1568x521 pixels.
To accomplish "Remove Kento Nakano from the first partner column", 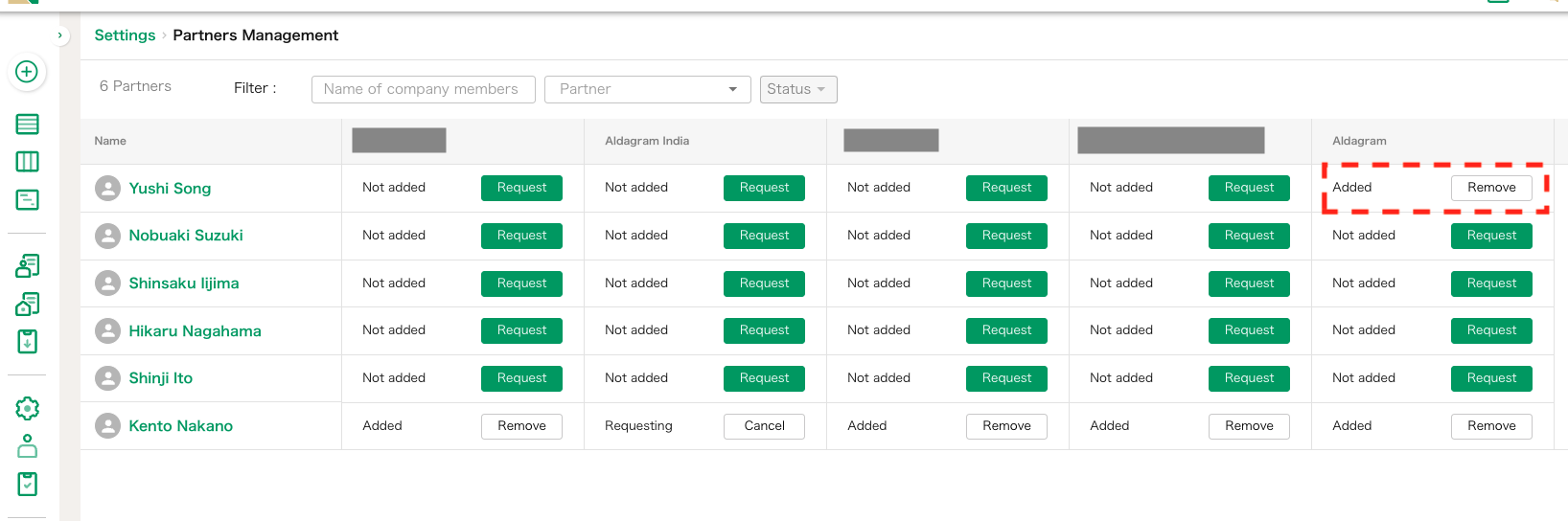I will point(521,426).
